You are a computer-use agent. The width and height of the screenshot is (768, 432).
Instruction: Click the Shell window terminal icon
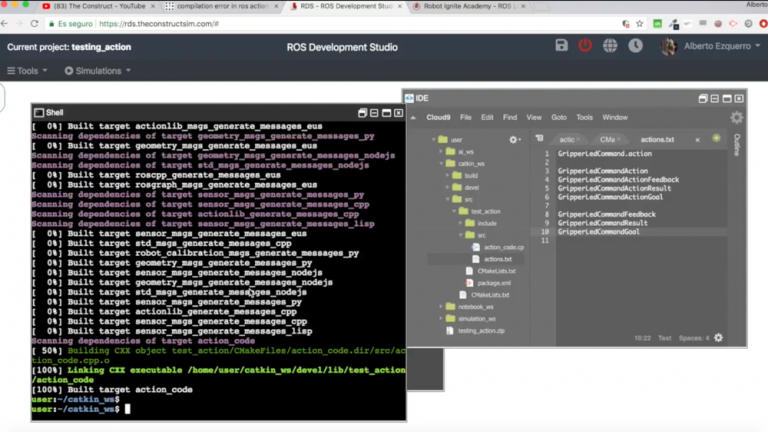[39, 113]
